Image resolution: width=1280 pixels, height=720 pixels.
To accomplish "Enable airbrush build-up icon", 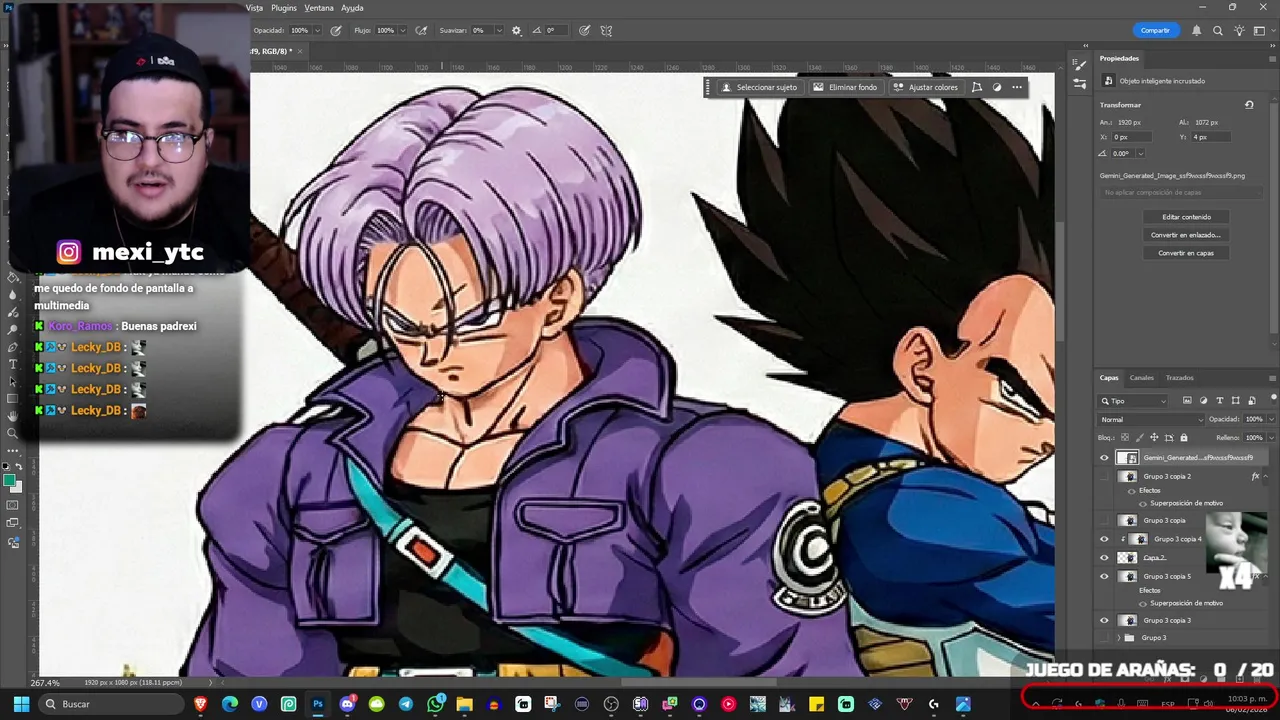I will click(421, 31).
